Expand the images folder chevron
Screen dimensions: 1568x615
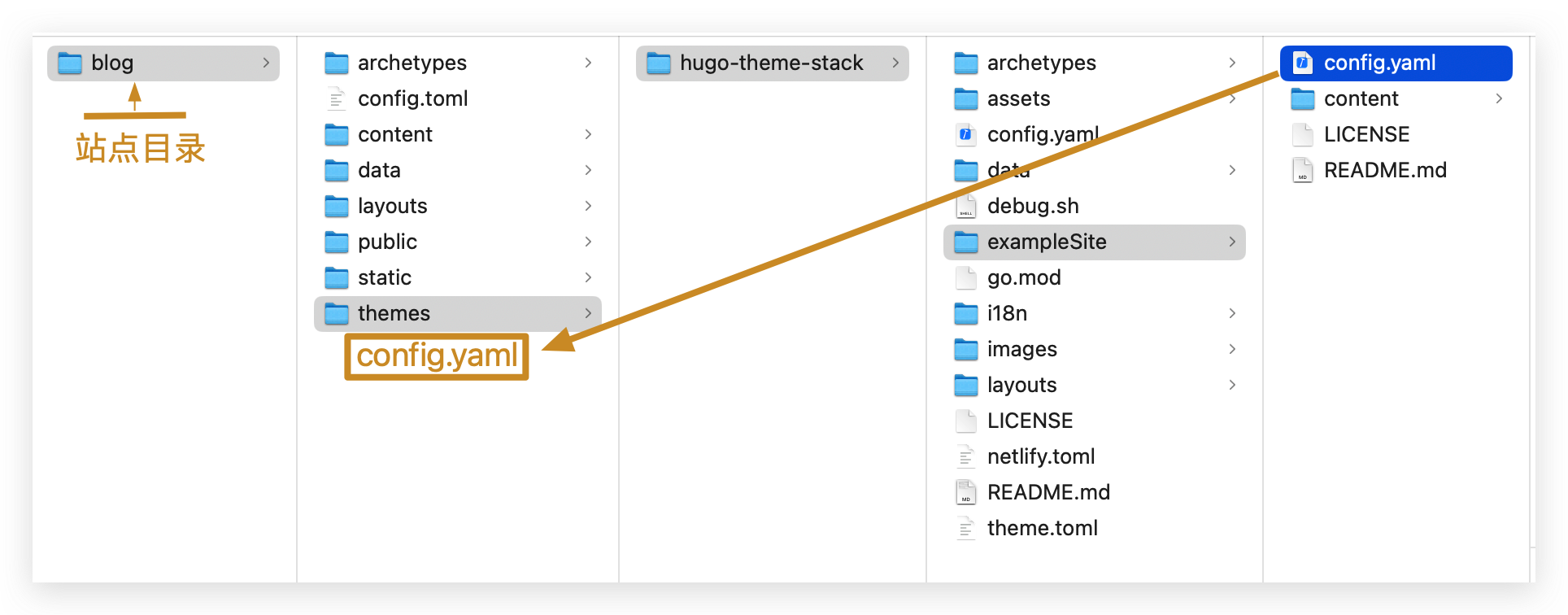(x=1232, y=350)
